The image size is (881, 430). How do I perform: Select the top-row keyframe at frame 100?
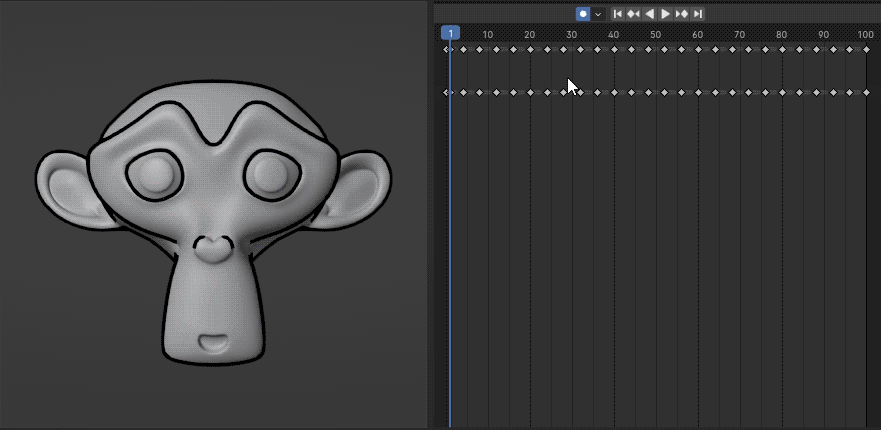click(x=866, y=49)
